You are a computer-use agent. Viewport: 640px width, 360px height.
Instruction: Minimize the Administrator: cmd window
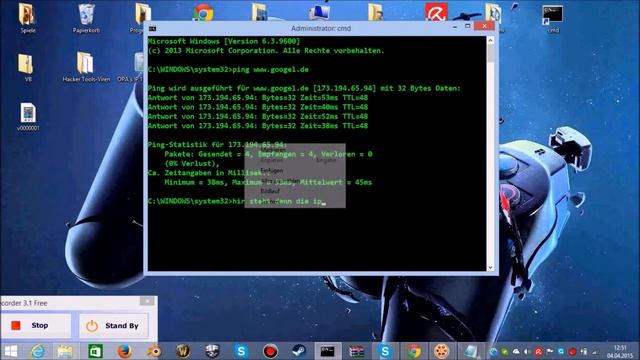(x=455, y=27)
